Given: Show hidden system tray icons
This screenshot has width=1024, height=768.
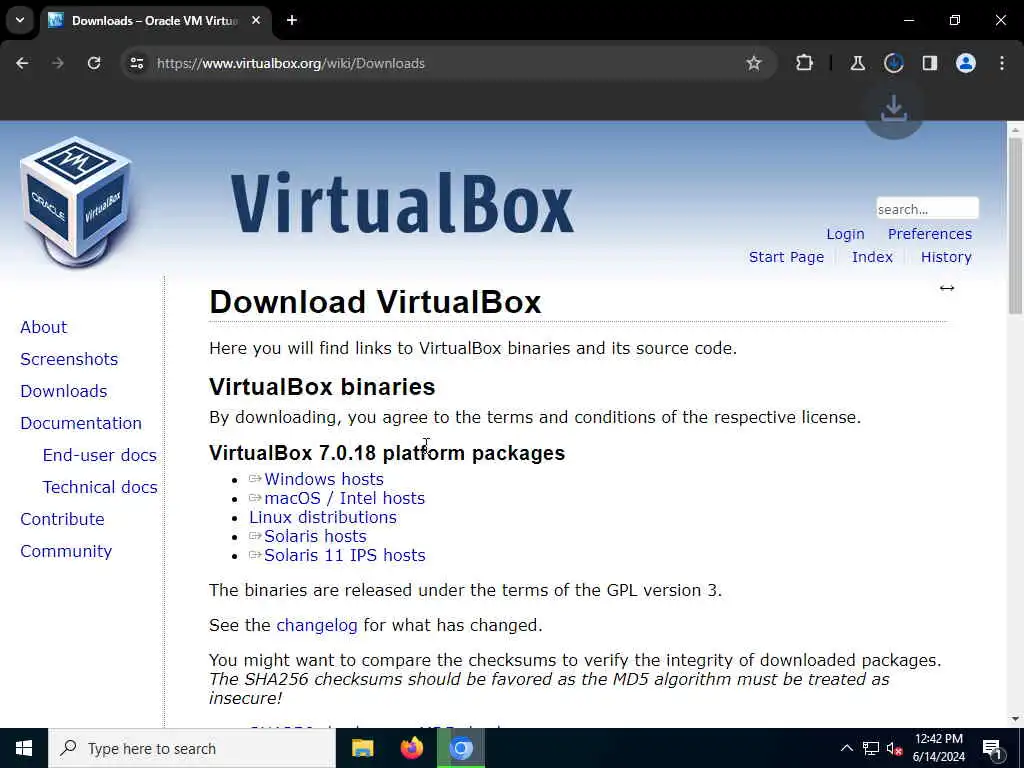Looking at the screenshot, I should click(846, 748).
